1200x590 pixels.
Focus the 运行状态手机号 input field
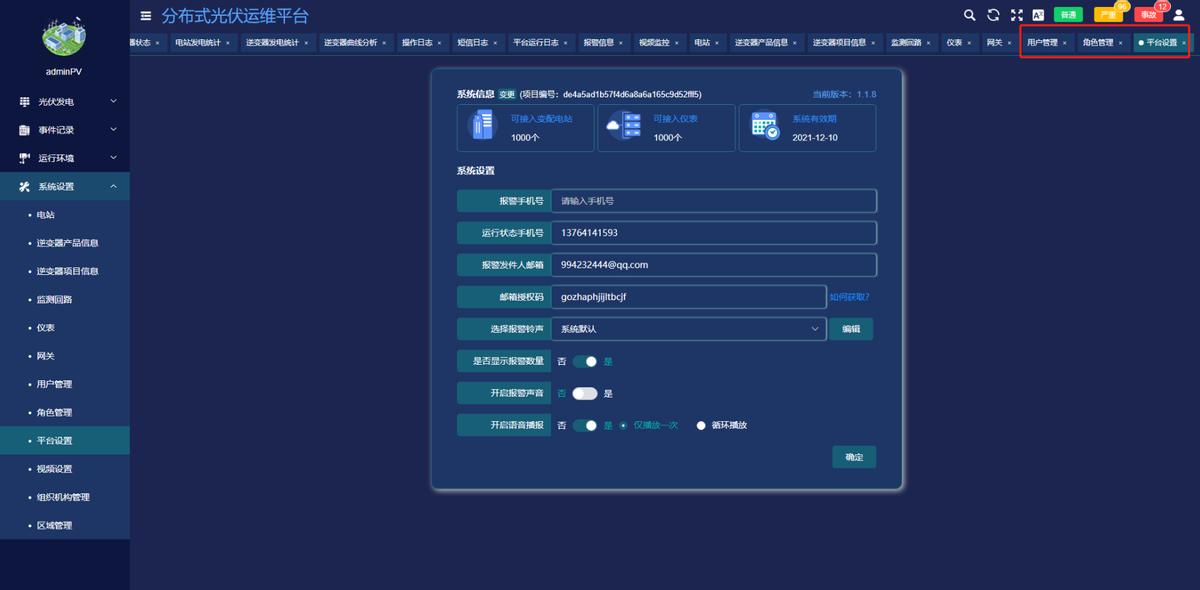point(714,233)
